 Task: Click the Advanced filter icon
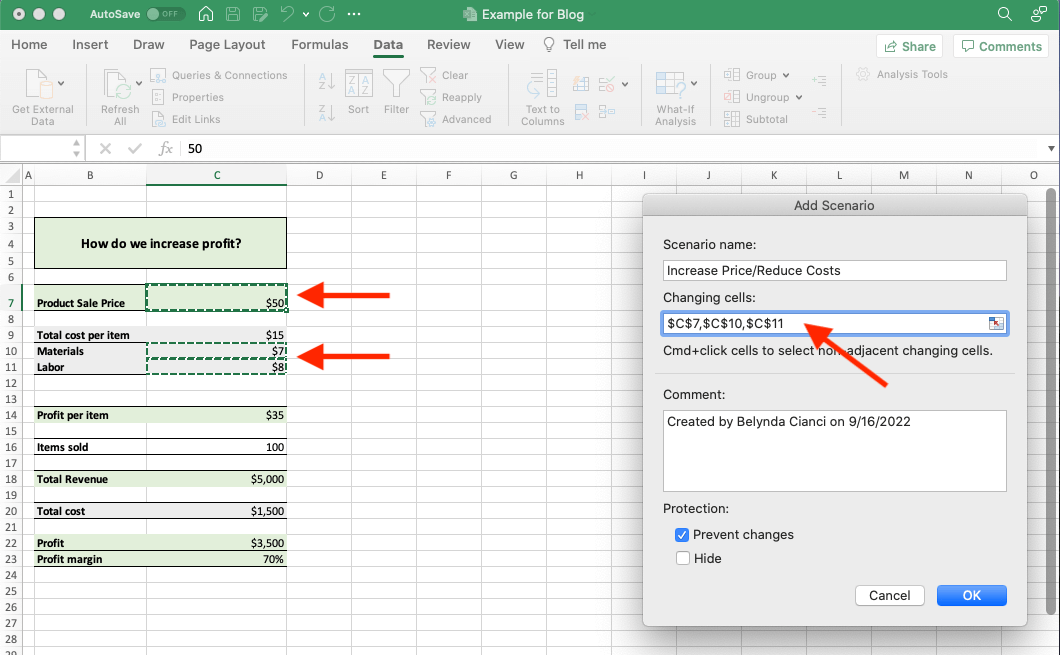[x=460, y=118]
